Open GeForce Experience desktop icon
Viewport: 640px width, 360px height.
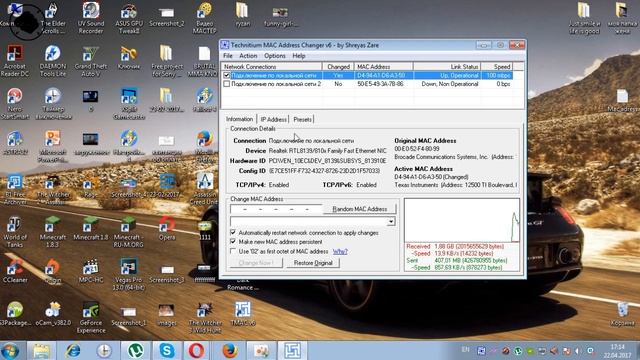(91, 318)
